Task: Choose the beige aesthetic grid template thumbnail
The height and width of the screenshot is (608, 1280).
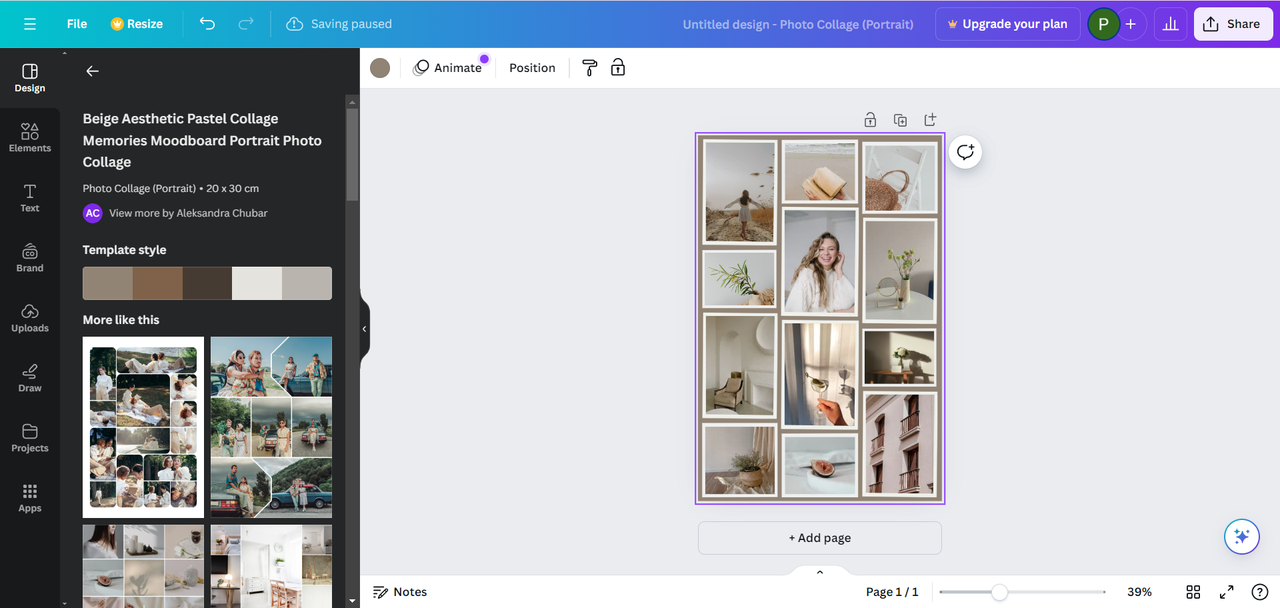Action: (x=143, y=565)
